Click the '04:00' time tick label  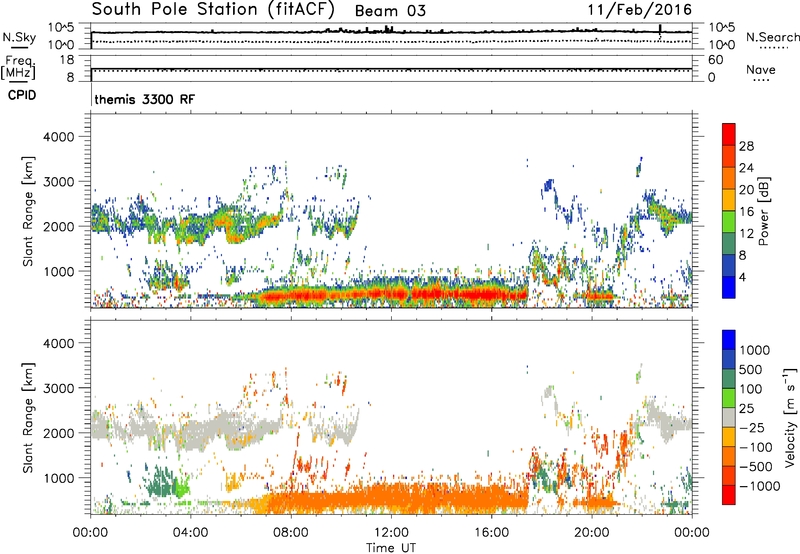click(190, 533)
